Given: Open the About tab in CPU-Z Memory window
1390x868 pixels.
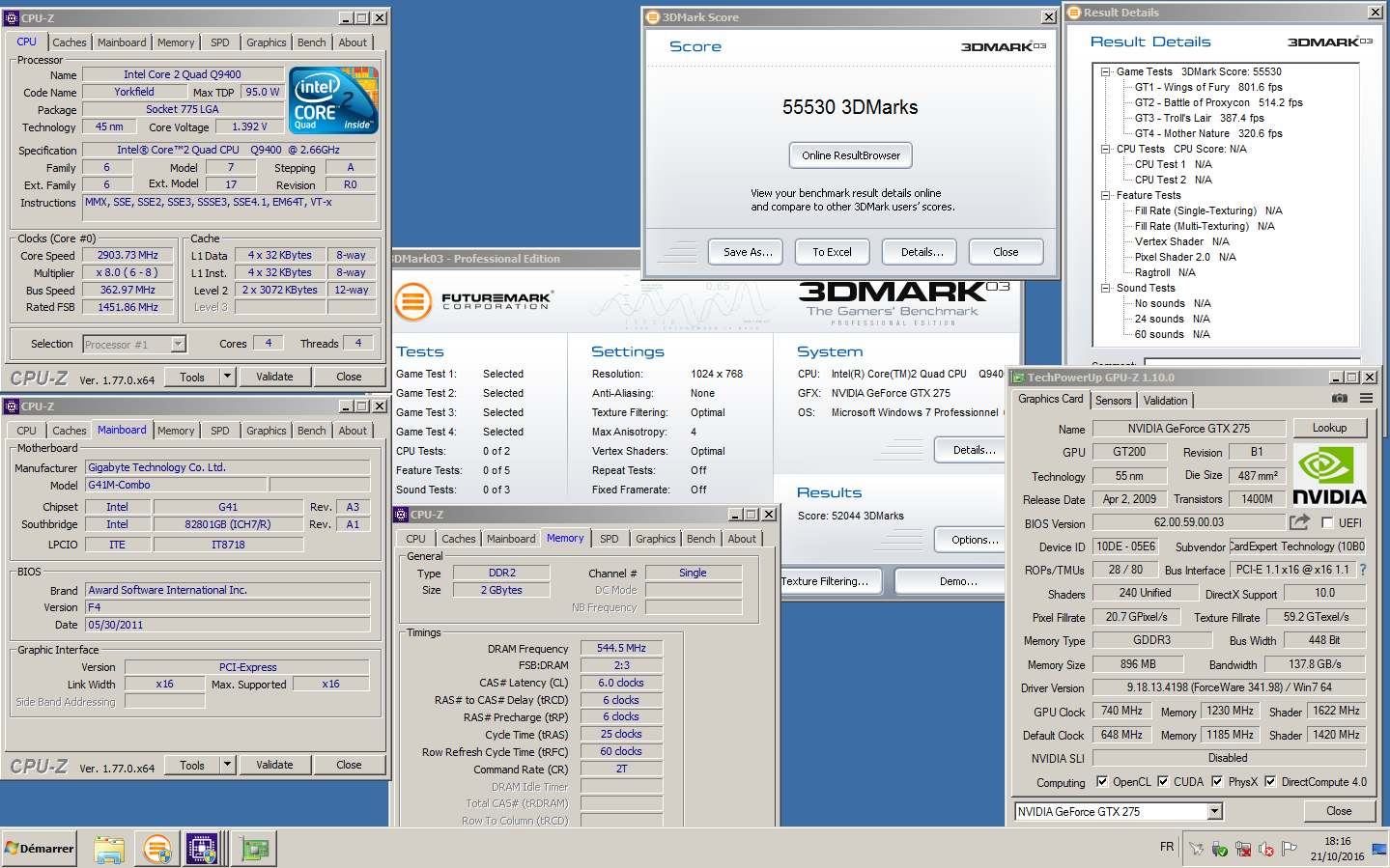Looking at the screenshot, I should click(x=742, y=539).
